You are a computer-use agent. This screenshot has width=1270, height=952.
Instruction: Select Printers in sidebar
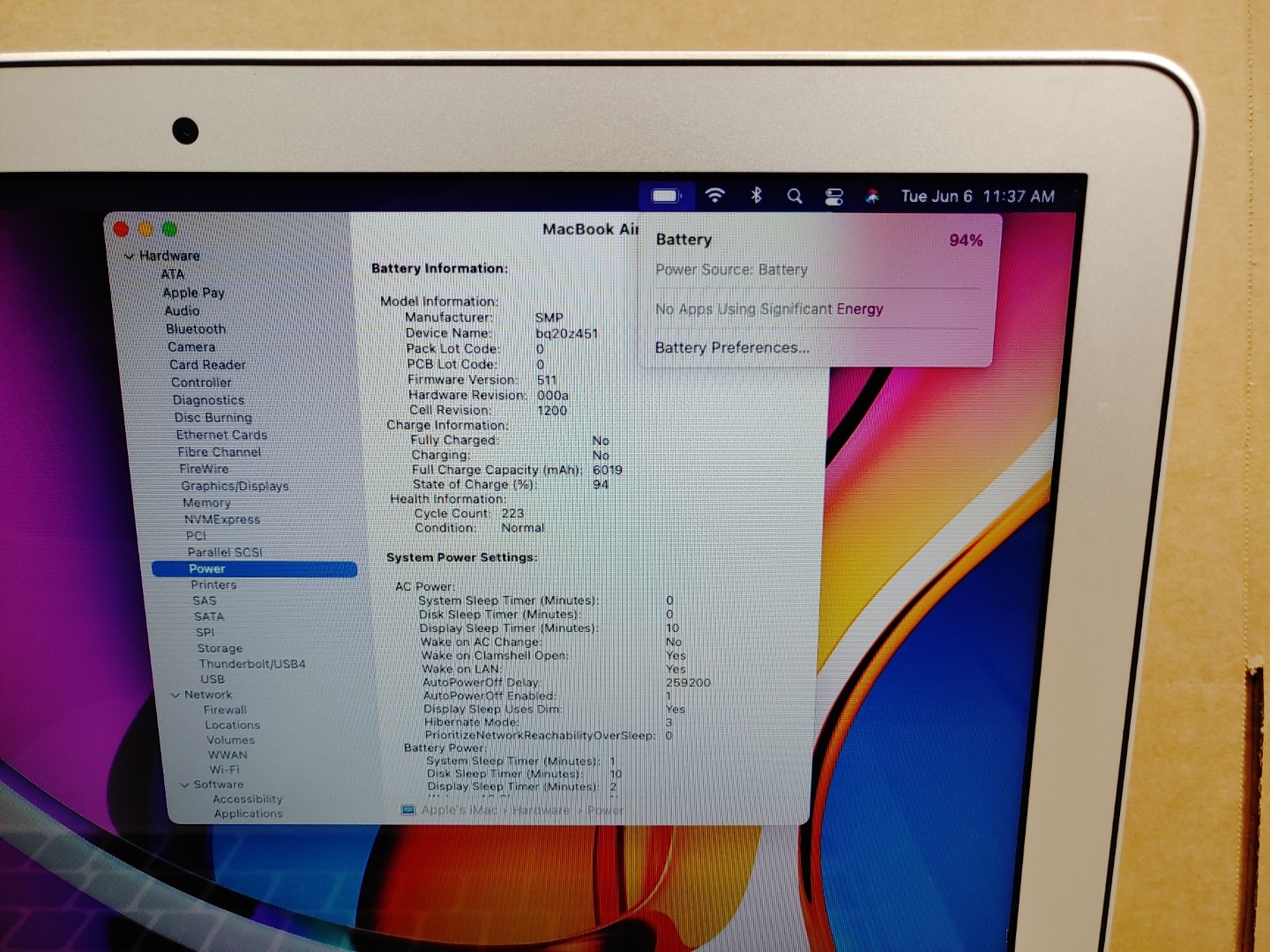click(x=213, y=585)
